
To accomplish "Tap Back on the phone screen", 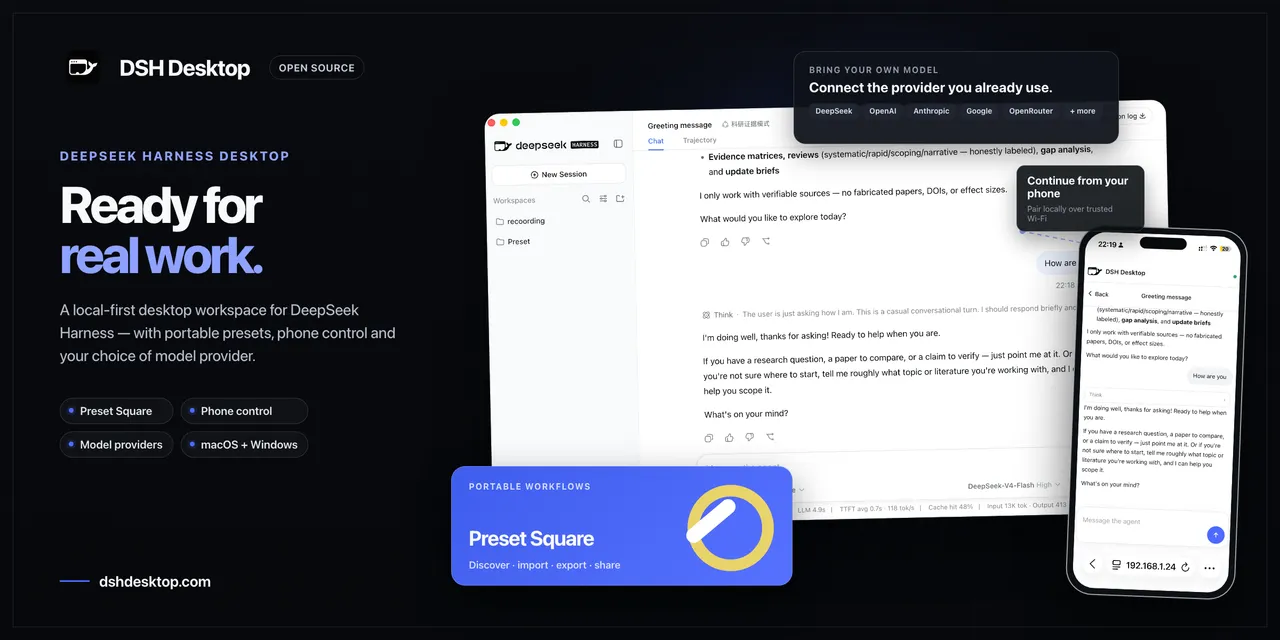I will pyautogui.click(x=1099, y=294).
